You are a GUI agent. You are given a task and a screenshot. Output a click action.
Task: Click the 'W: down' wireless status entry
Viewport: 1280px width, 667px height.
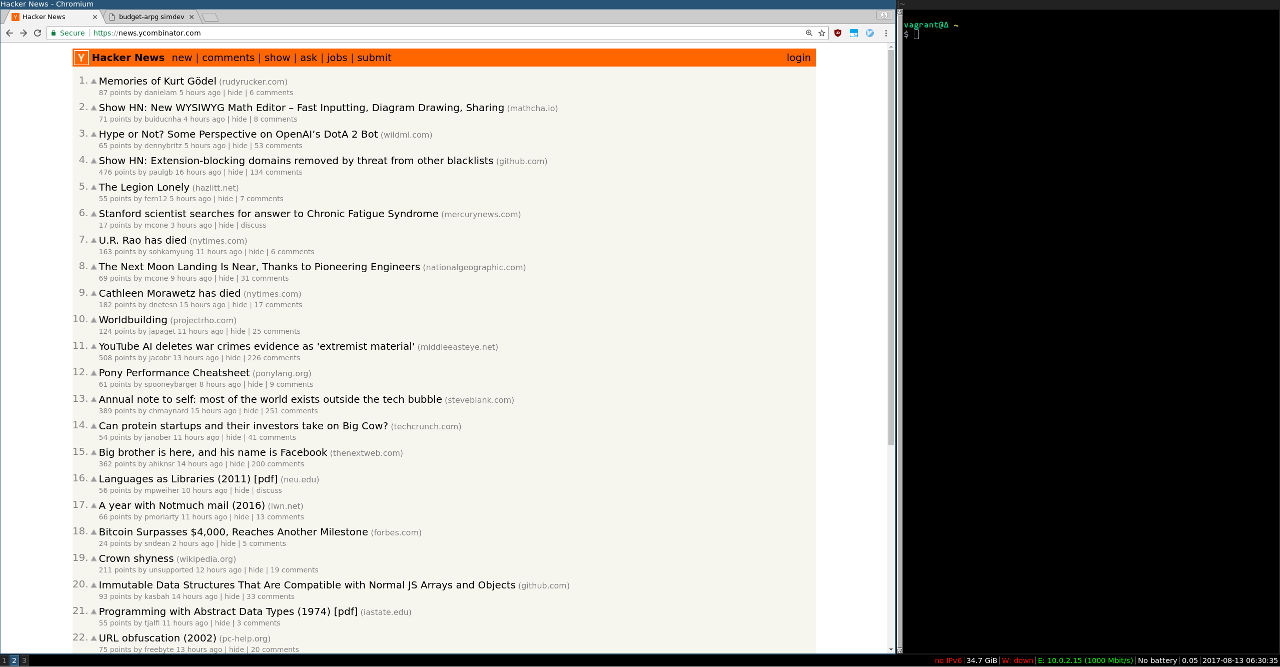pyautogui.click(x=1017, y=661)
